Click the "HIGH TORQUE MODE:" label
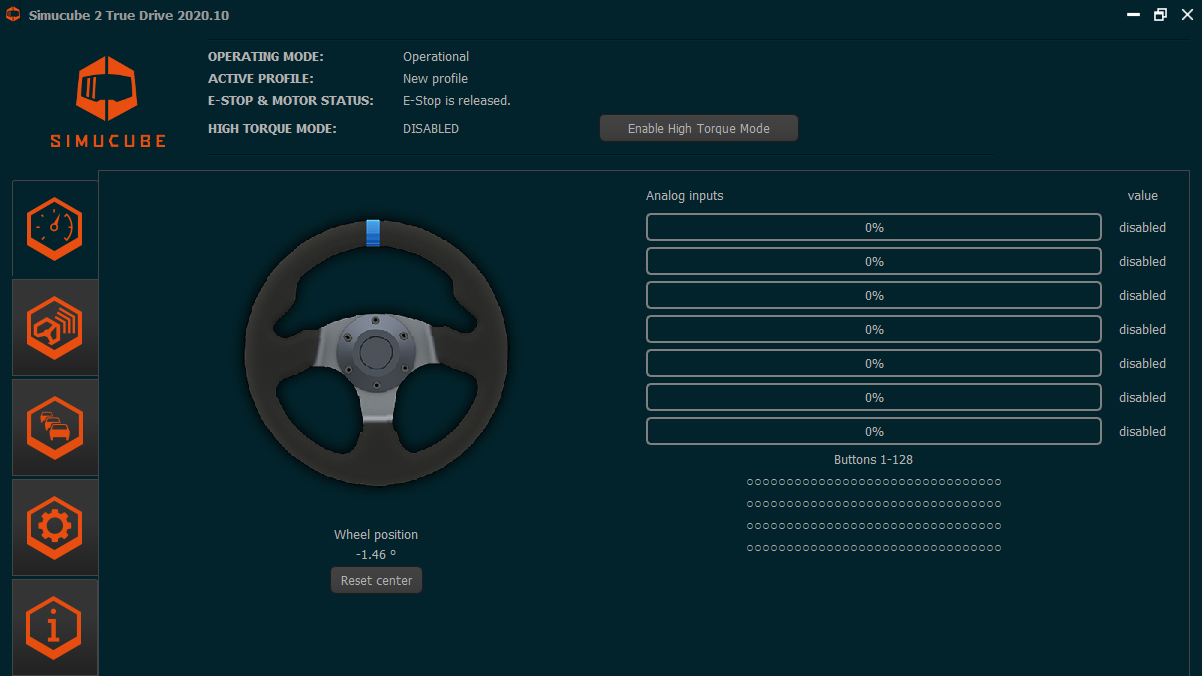This screenshot has width=1202, height=676. tap(272, 129)
